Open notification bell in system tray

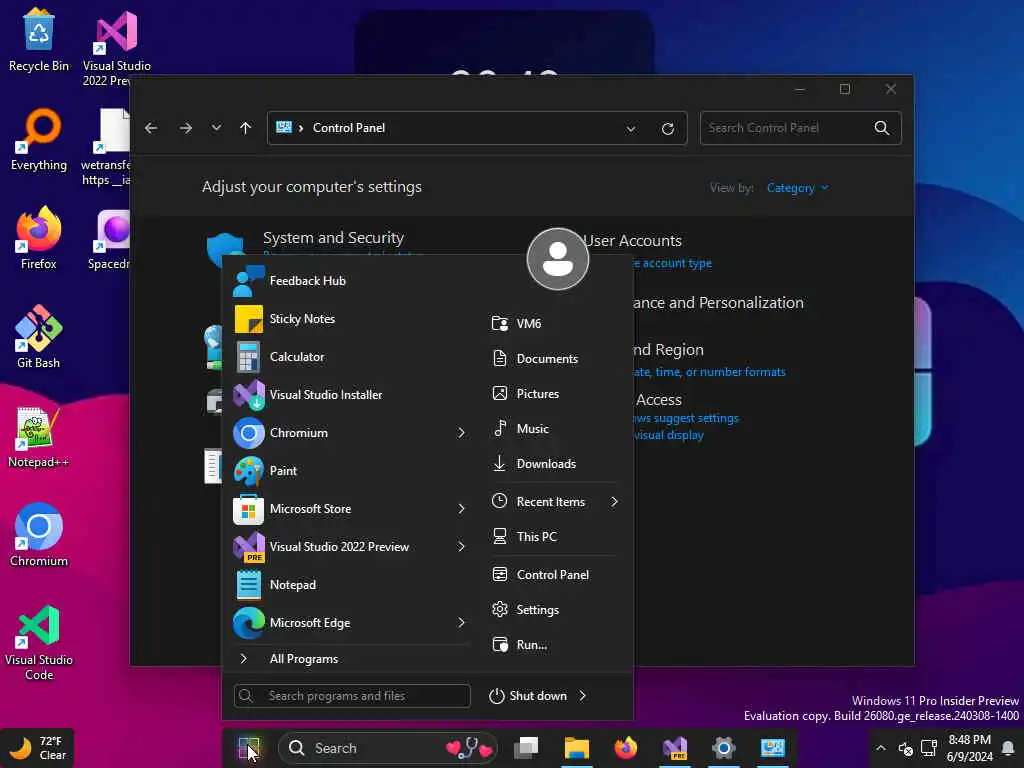[x=1008, y=748]
